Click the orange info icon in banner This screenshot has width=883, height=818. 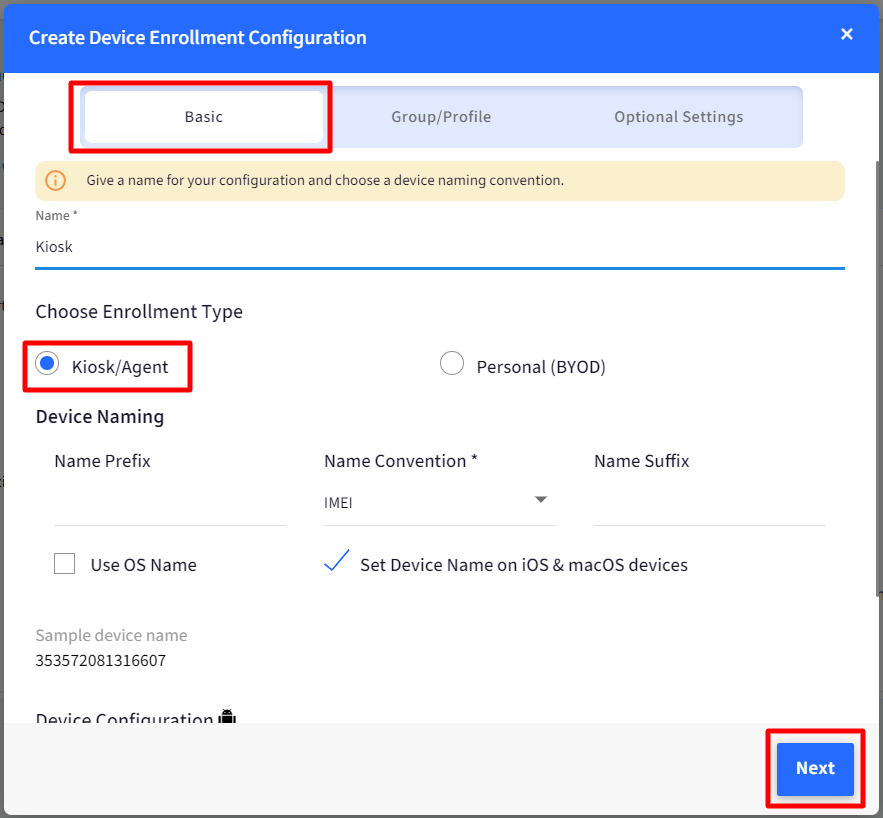coord(55,181)
